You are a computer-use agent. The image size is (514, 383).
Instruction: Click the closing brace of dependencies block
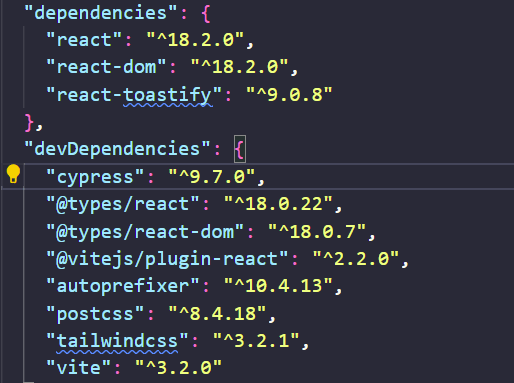tap(29, 123)
